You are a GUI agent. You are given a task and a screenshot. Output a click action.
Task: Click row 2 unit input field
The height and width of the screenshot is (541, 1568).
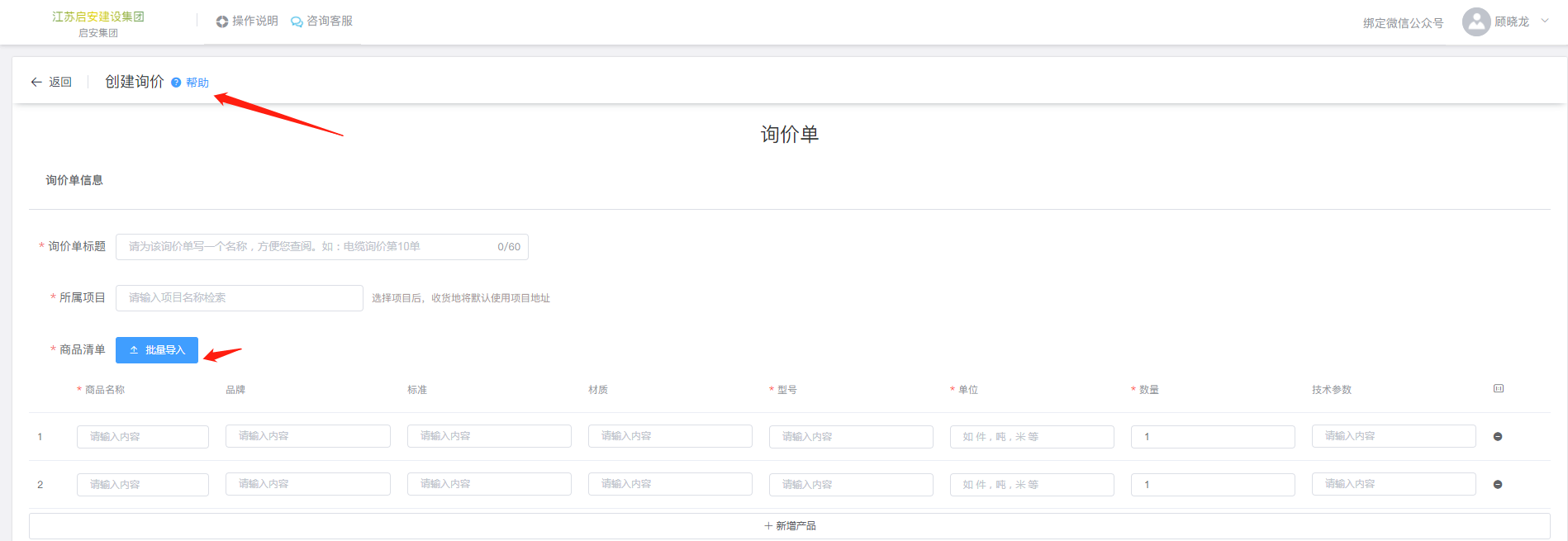pos(1031,485)
